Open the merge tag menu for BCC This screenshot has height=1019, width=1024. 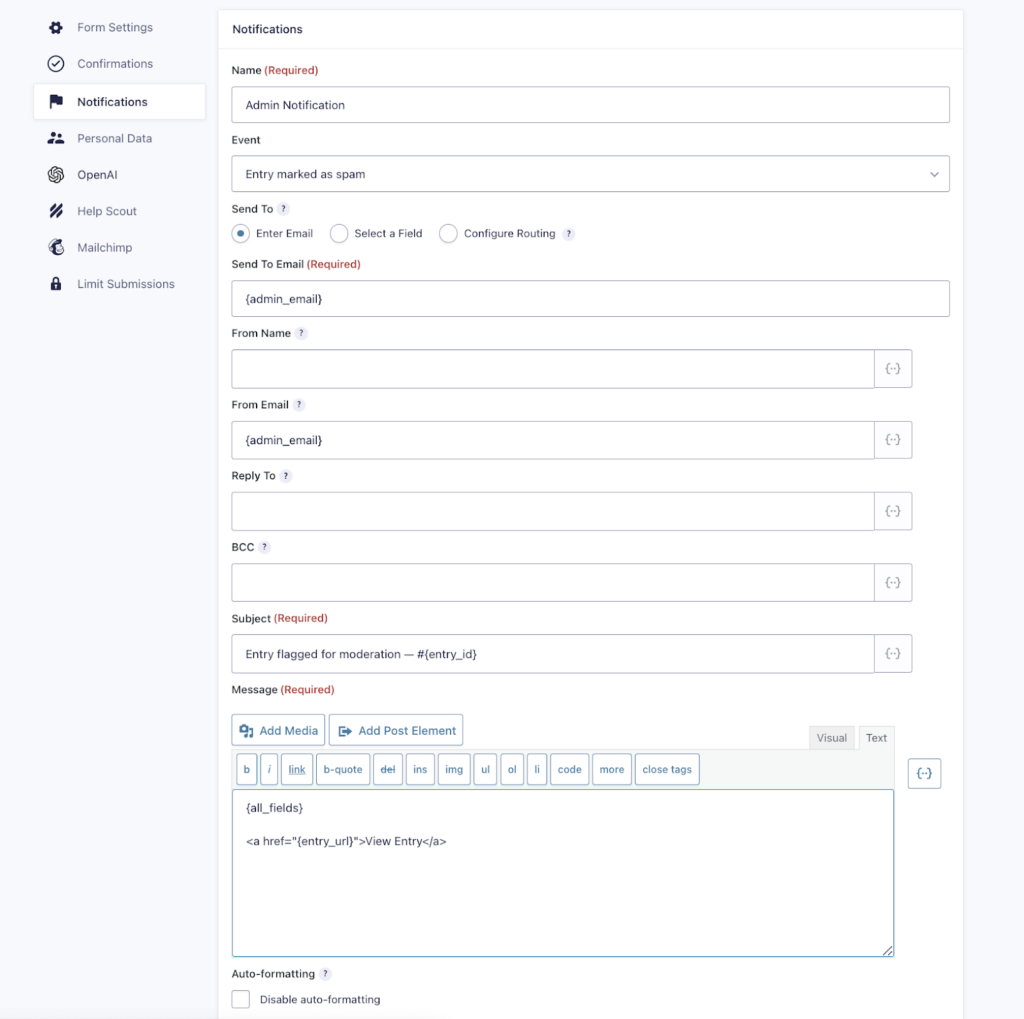[893, 582]
